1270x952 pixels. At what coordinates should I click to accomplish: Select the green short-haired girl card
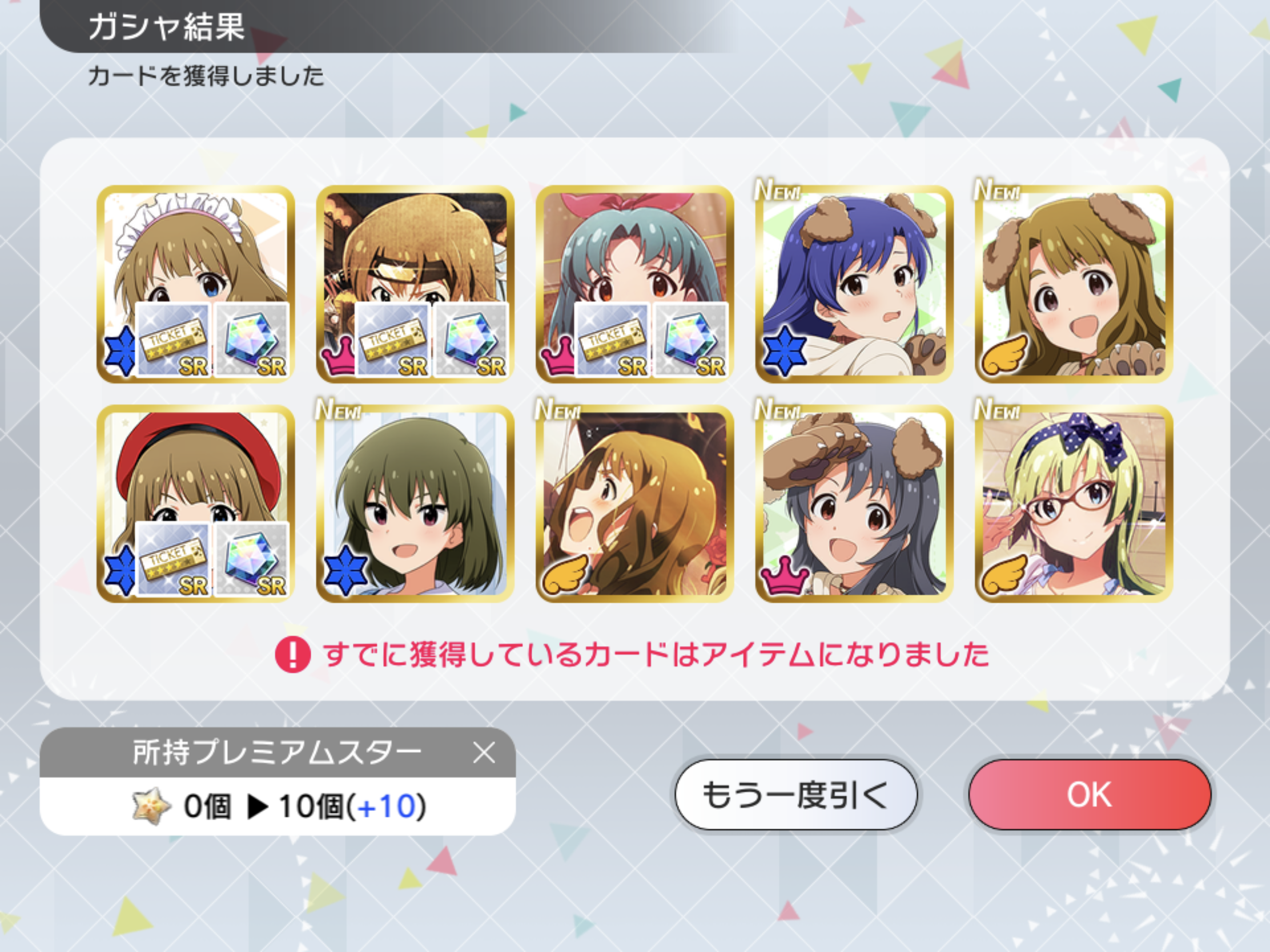point(415,503)
